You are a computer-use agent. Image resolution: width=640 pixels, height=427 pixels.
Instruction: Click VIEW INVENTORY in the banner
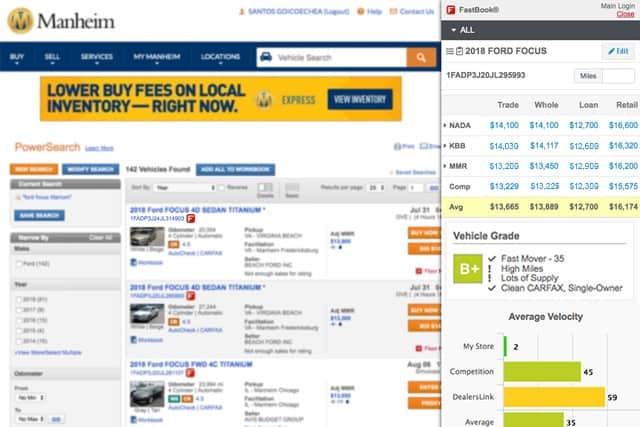coord(360,99)
